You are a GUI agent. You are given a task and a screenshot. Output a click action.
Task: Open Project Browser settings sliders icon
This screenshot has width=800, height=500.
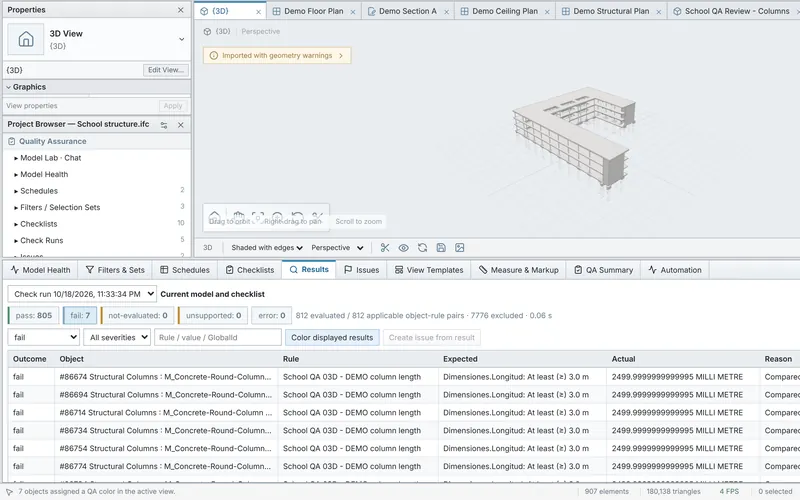coord(164,125)
